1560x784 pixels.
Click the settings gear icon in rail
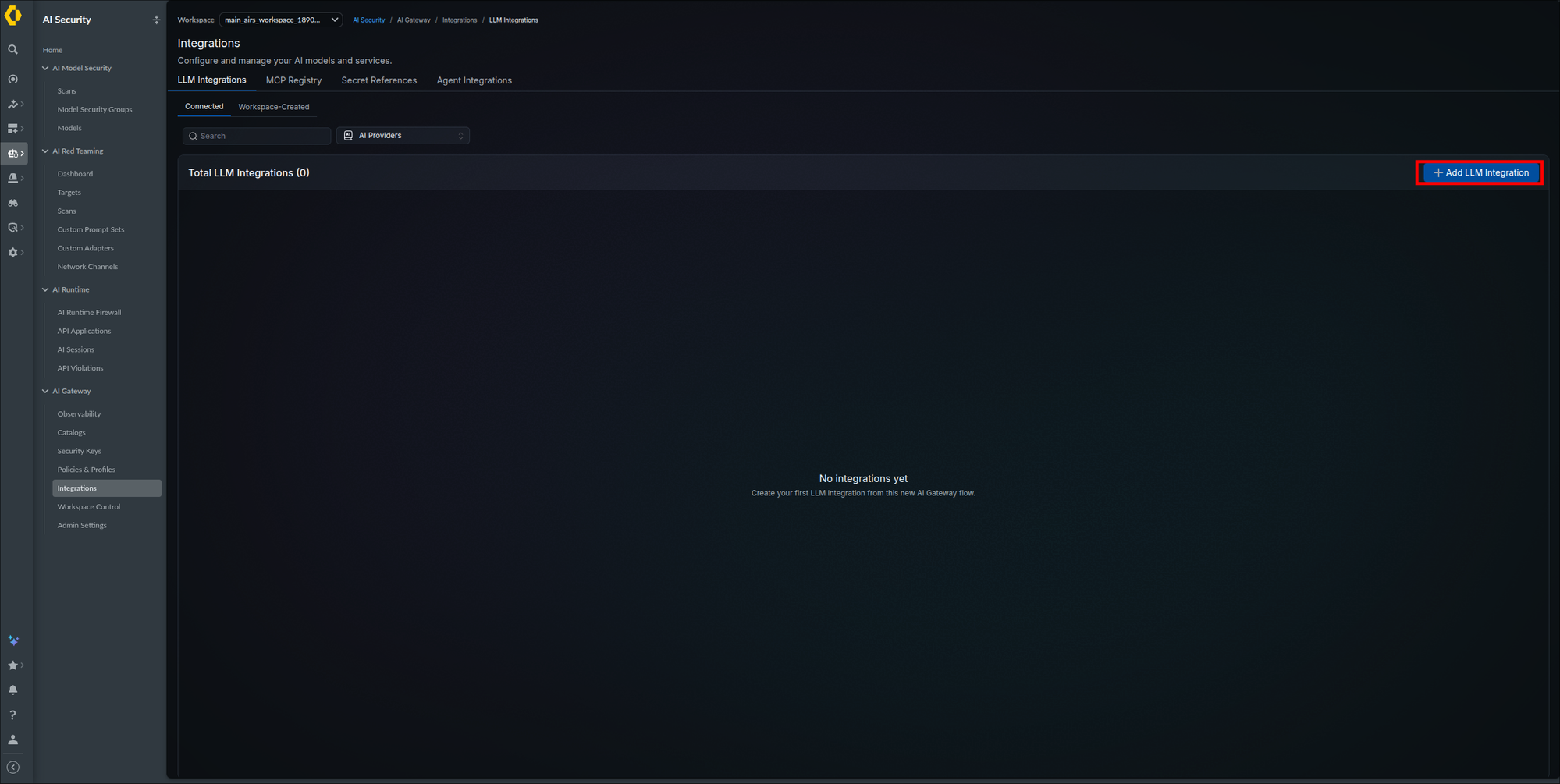tap(13, 253)
